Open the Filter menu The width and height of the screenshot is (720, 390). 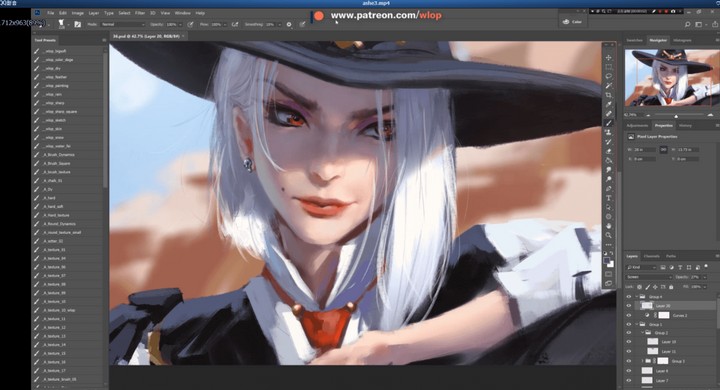pos(140,13)
